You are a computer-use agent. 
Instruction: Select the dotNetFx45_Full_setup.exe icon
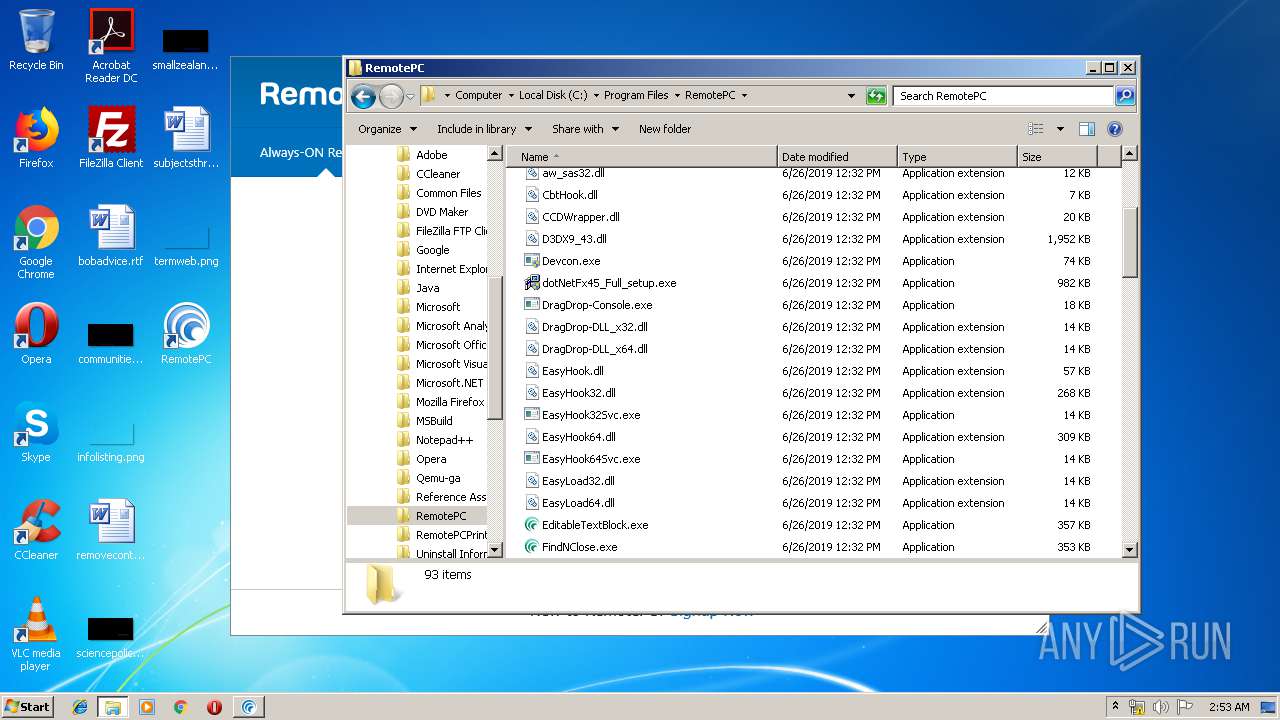pos(532,283)
